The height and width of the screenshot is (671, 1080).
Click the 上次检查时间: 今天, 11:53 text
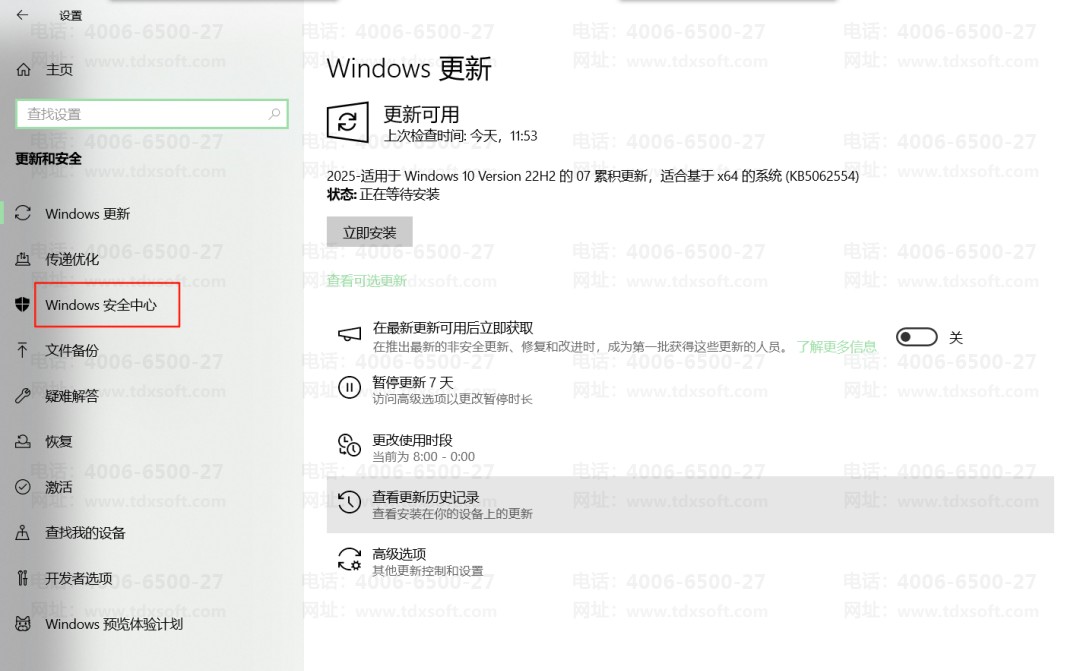460,135
